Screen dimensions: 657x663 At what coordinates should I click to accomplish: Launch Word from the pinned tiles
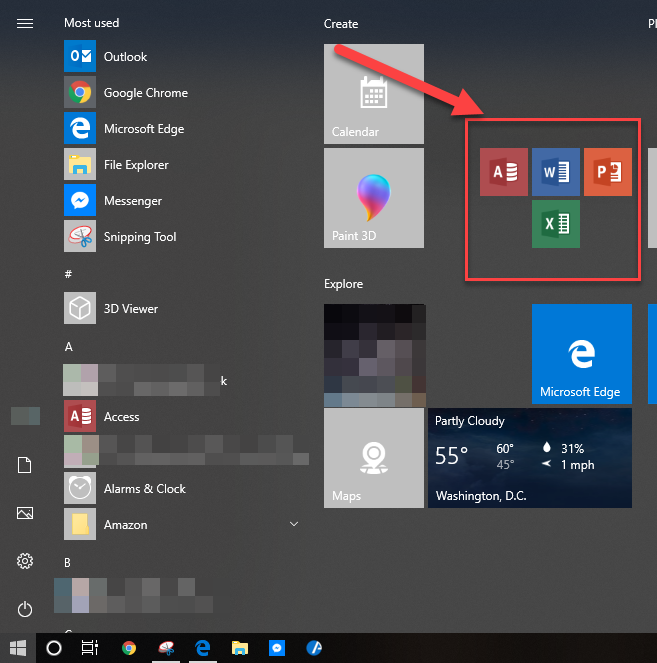(x=555, y=172)
